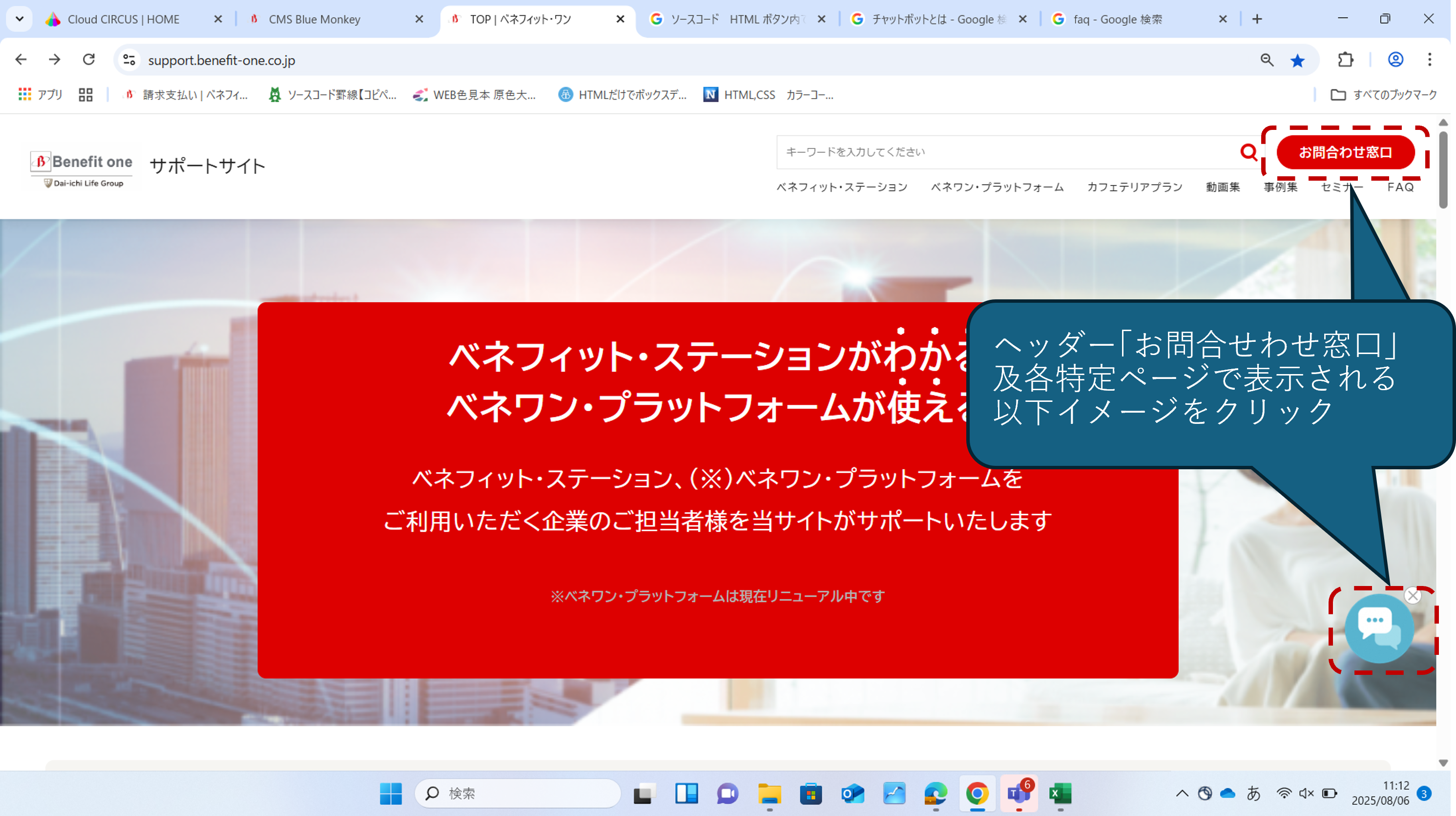View site information icon in address bar

129,60
